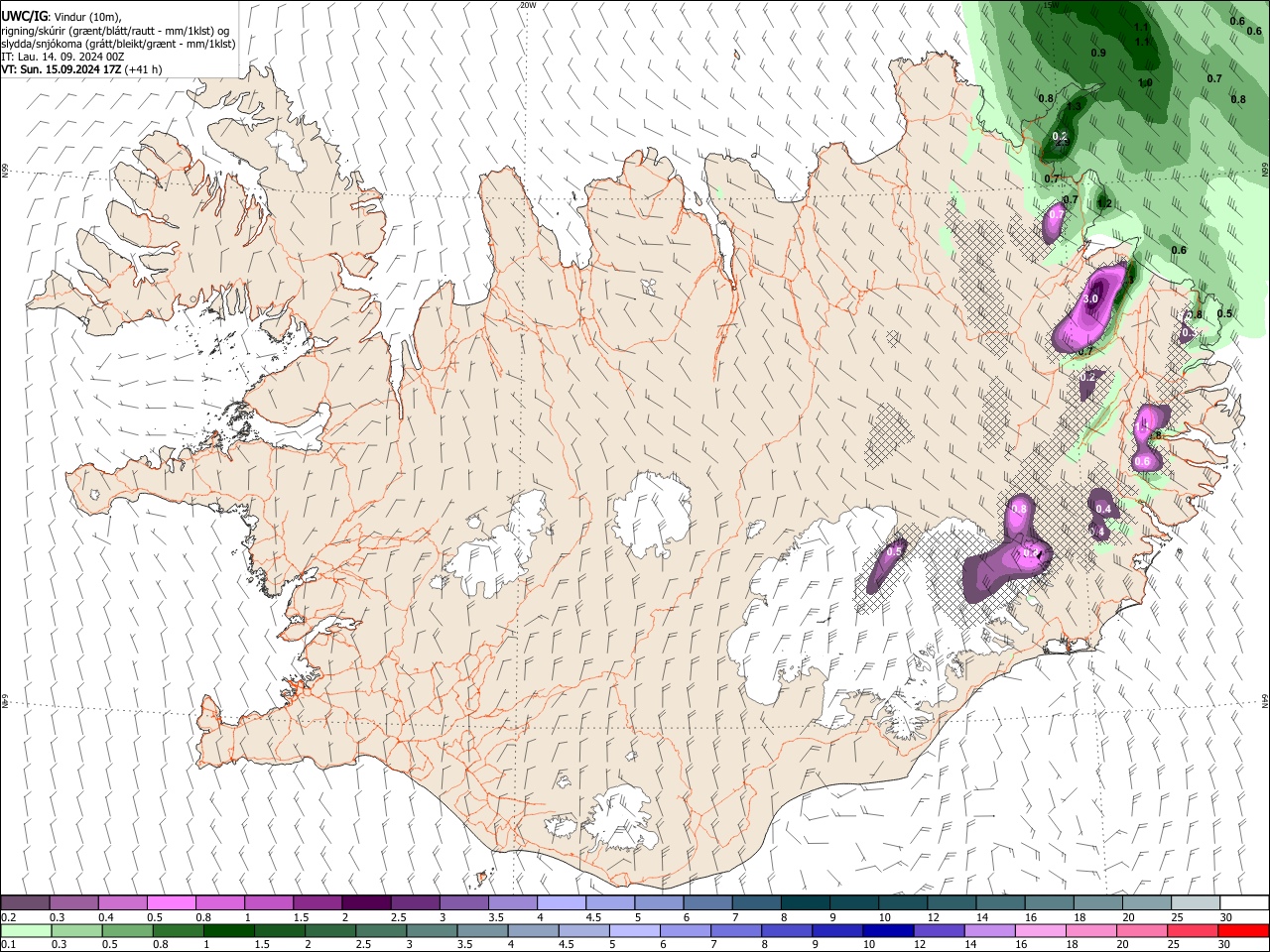
Task: Click the 'IT: Lau. 14. 09. 2024 00Z' line
Action: (x=63, y=57)
